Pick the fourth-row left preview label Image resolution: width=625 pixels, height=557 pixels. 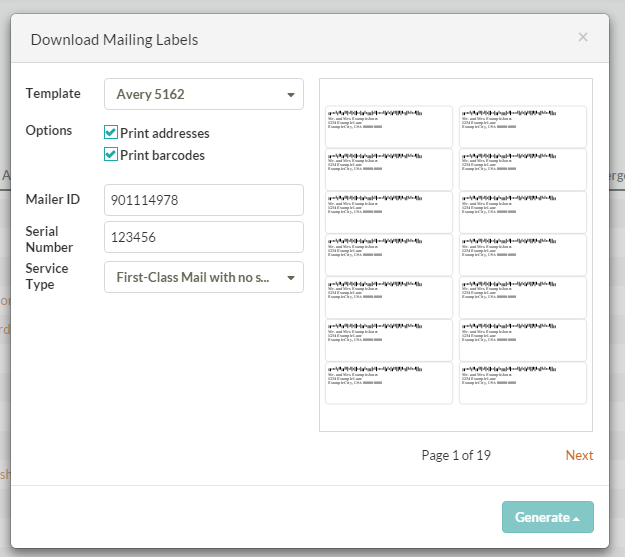click(x=389, y=255)
